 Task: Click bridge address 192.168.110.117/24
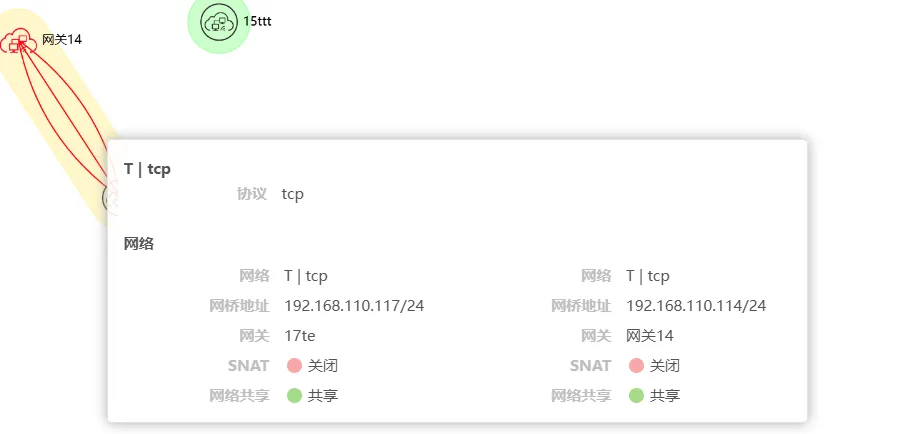point(354,306)
